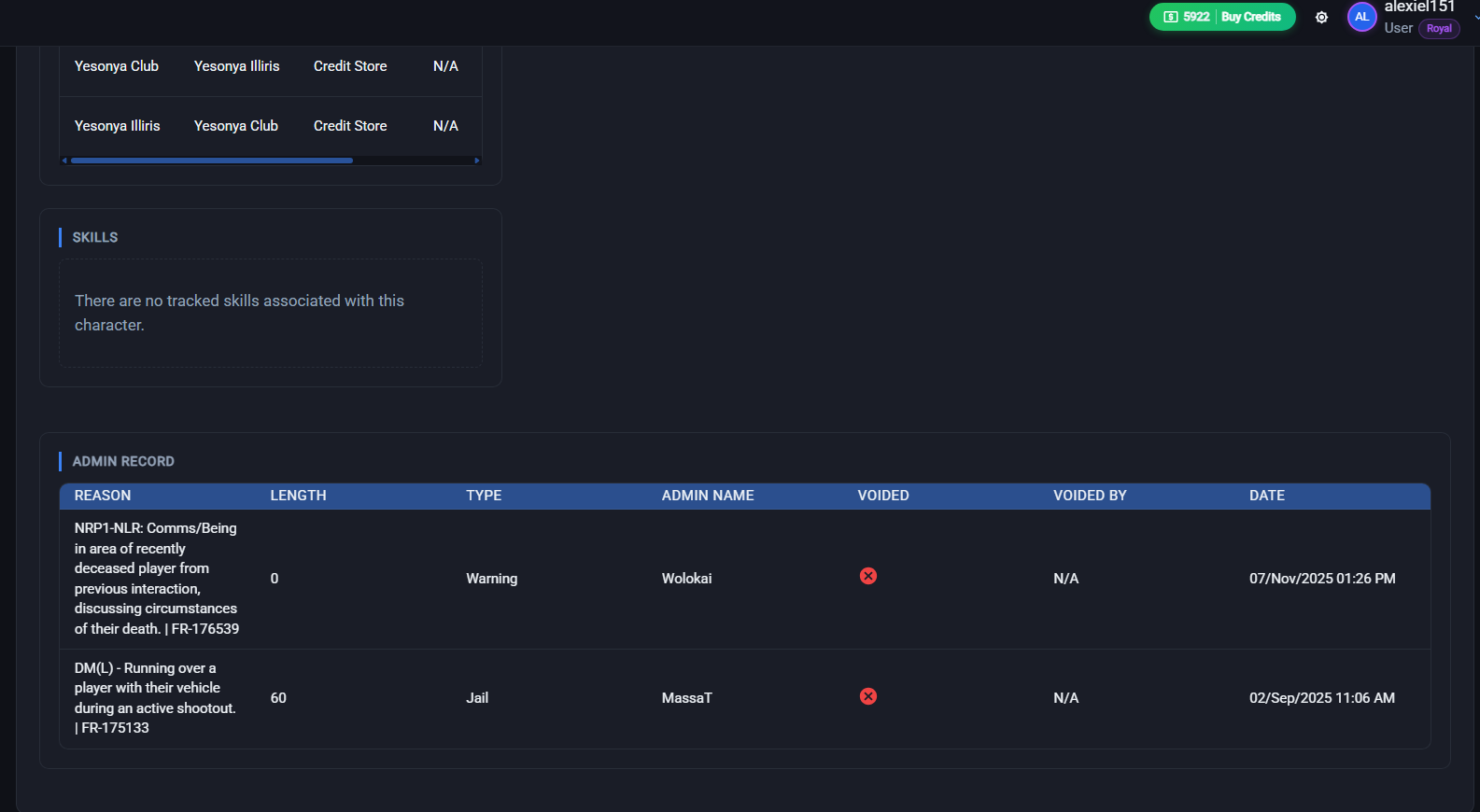Click voided X icon in MassaT row
Viewport: 1480px width, 812px height.
[x=868, y=696]
